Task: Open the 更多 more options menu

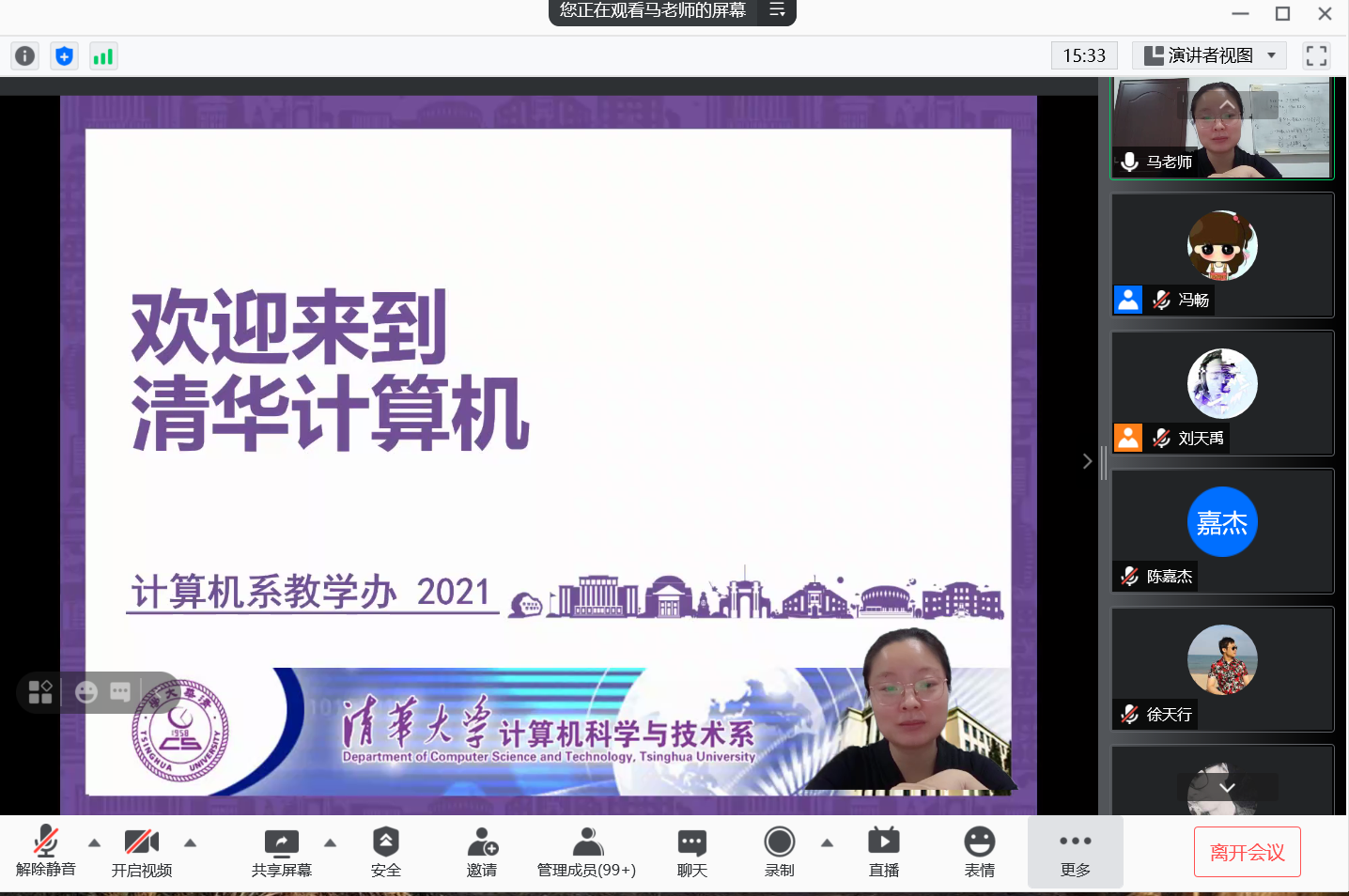Action: point(1076,853)
